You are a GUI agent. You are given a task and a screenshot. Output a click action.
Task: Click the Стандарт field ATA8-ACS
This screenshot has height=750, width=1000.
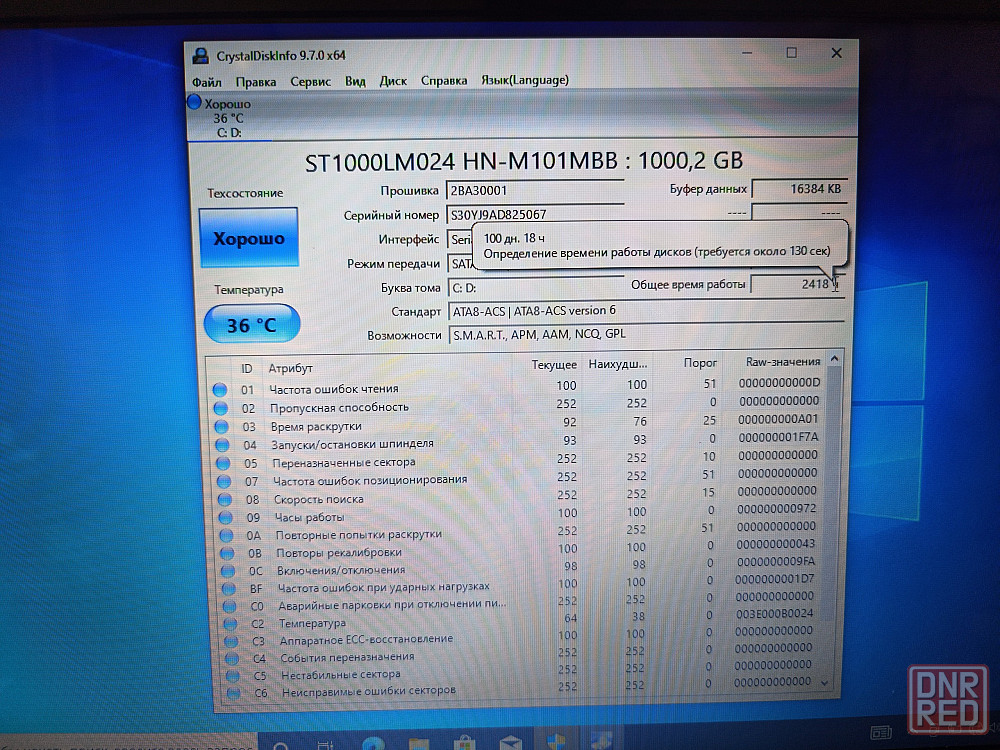click(x=646, y=311)
